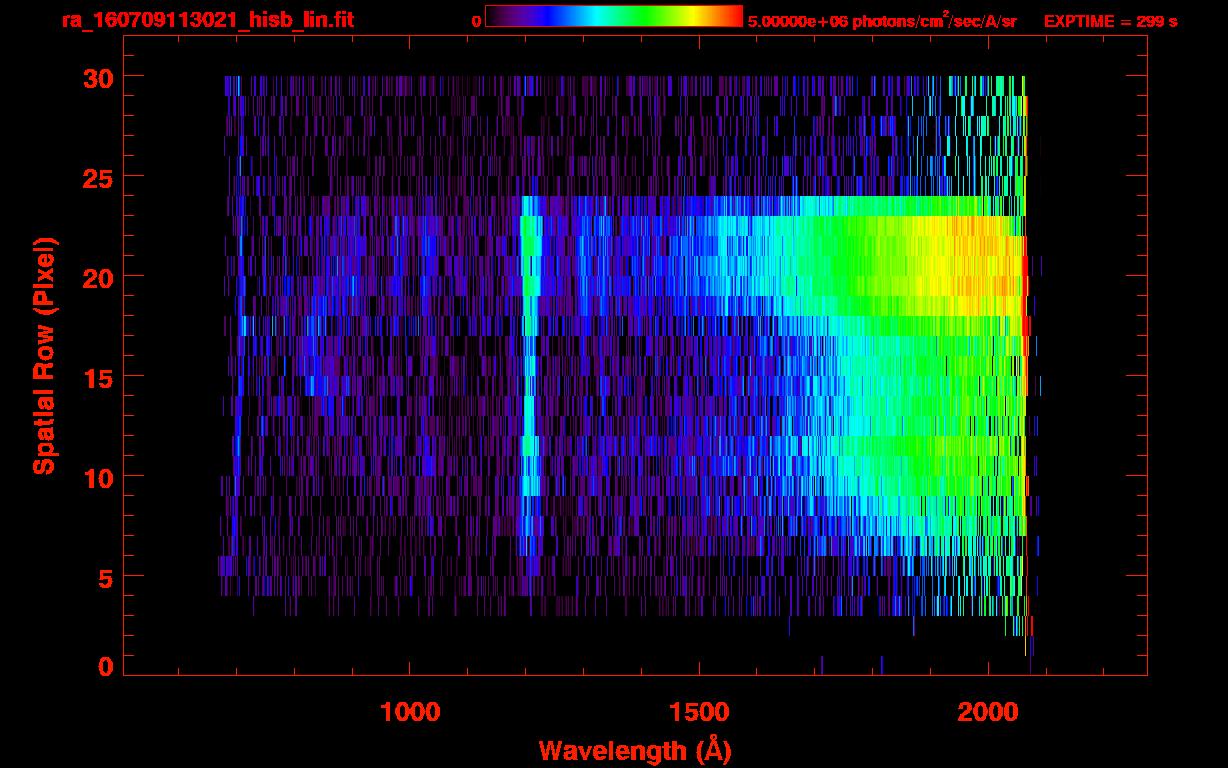Click the 5.00000e+06 photons colorbar maximum label

coord(882,21)
